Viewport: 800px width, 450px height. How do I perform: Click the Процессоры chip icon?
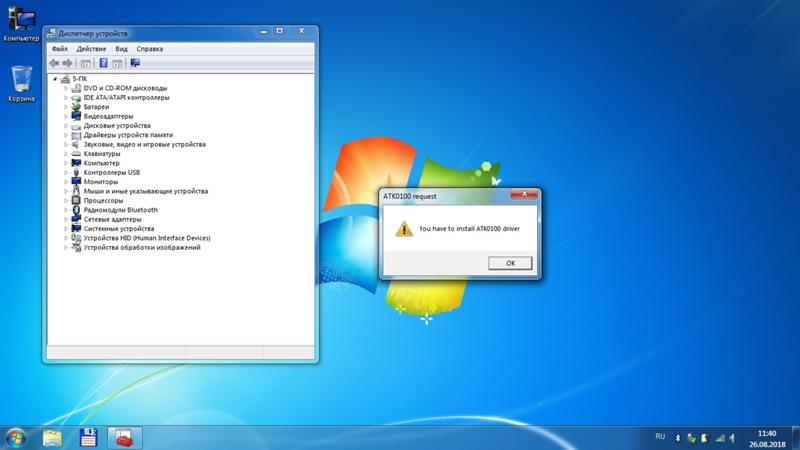76,201
